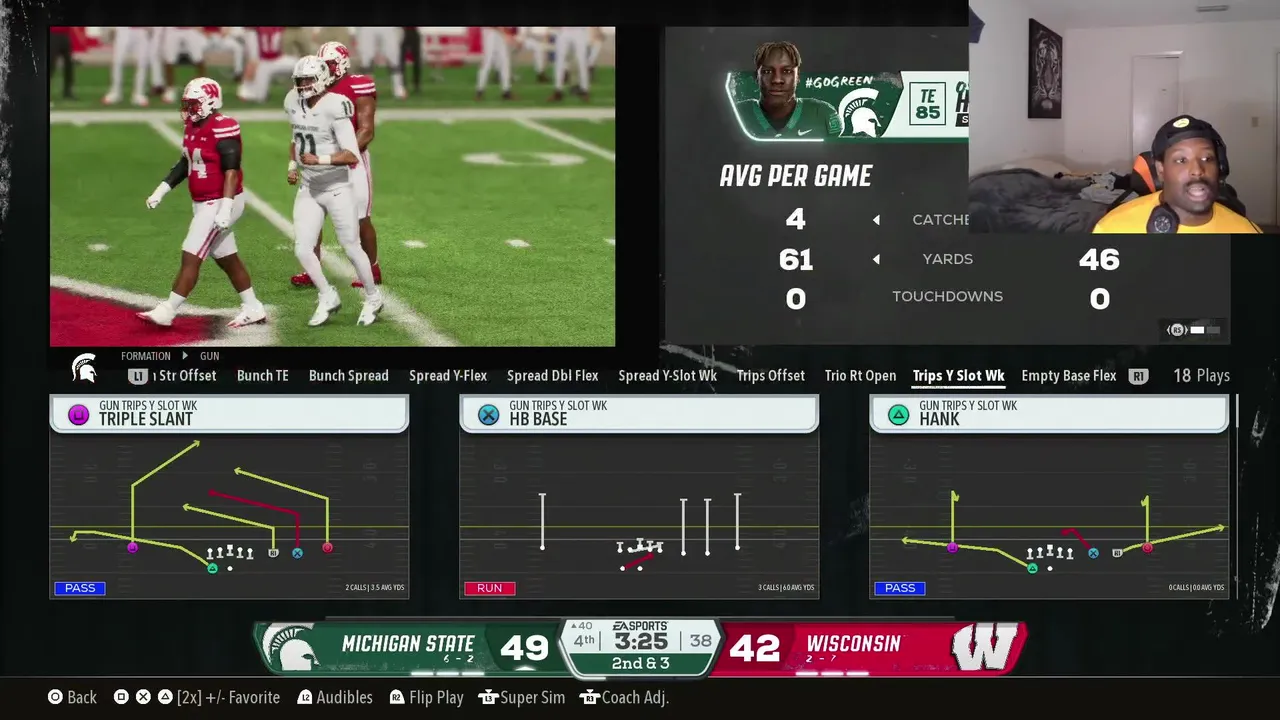Select the Spread Y-Slot Wk formation tab
Viewport: 1280px width, 720px height.
point(668,376)
